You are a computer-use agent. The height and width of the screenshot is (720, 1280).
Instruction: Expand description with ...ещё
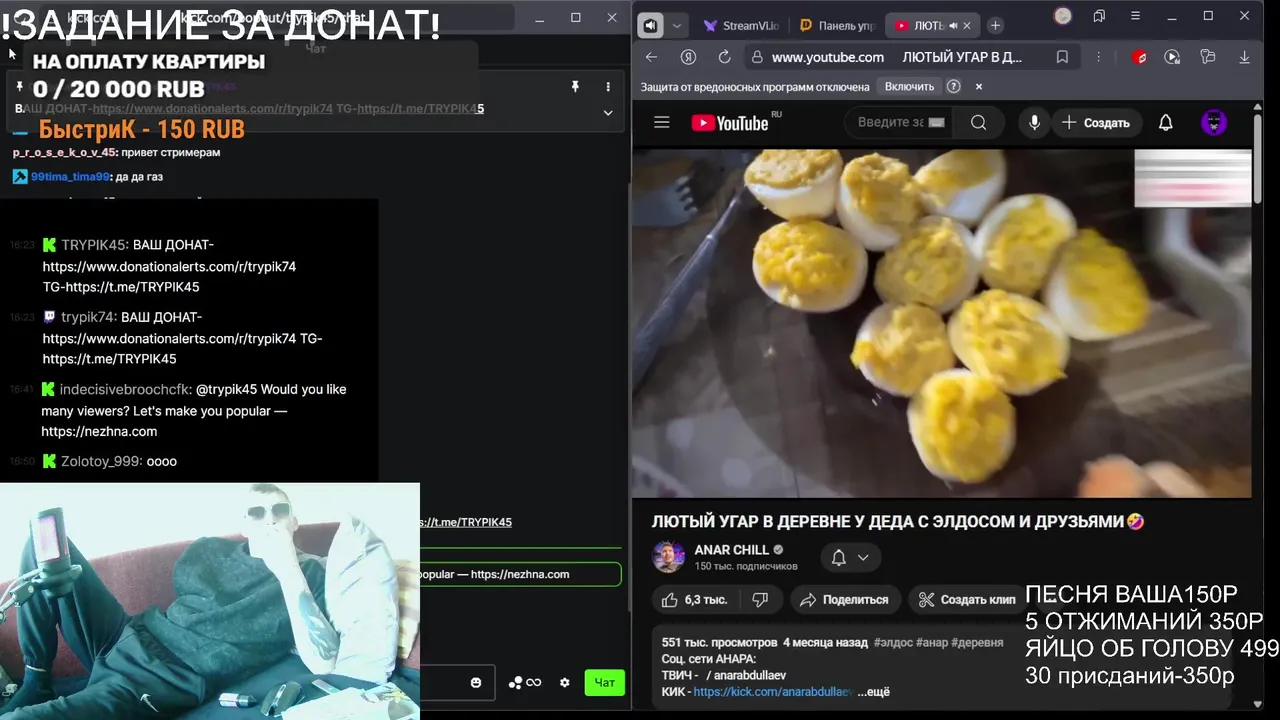(x=873, y=691)
